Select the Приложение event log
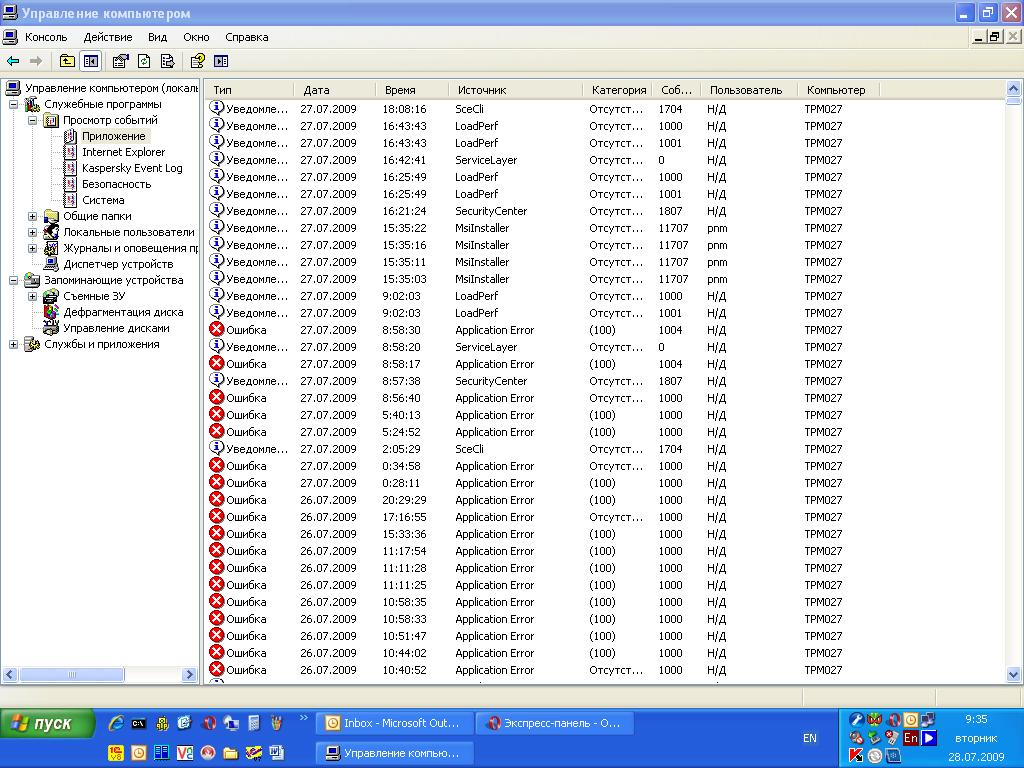This screenshot has width=1024, height=768. click(114, 136)
